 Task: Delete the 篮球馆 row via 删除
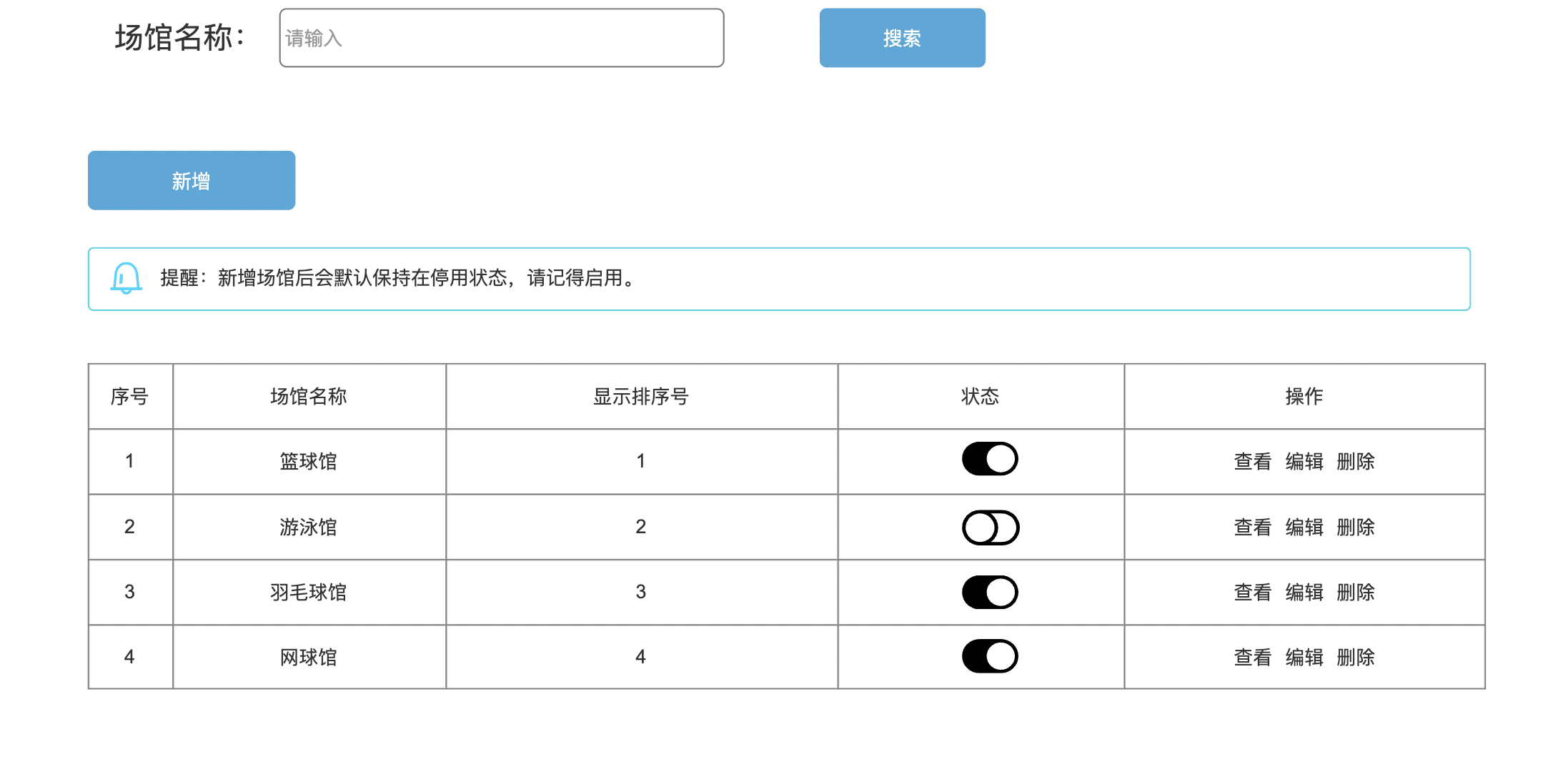coord(1356,462)
